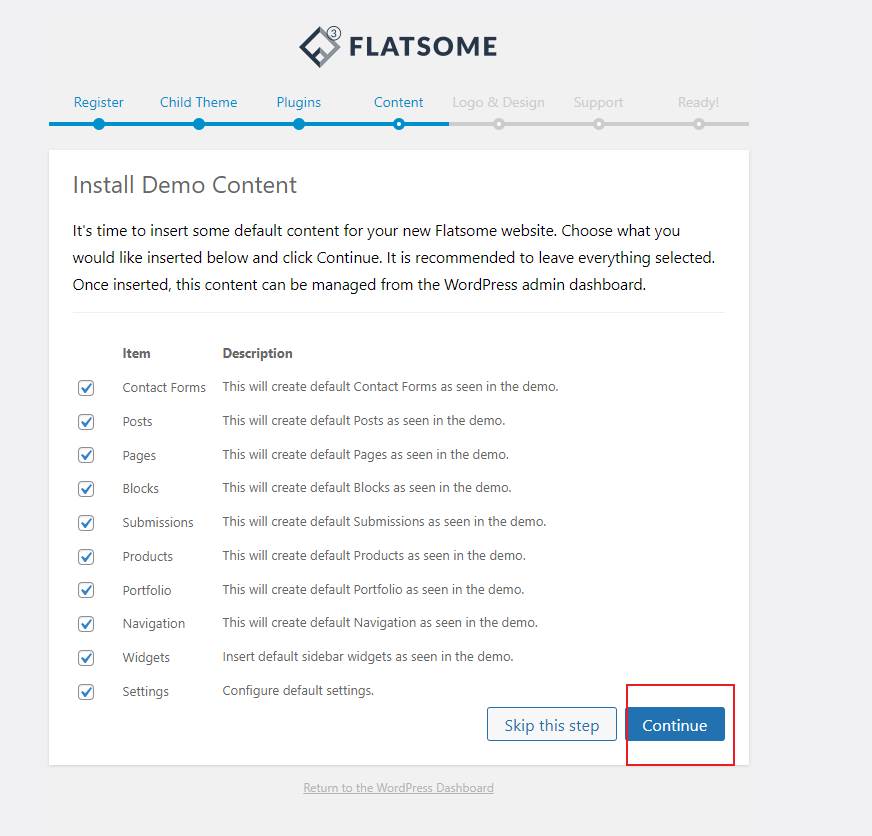Disable the Blocks demo content checkbox
The image size is (872, 836).
pos(86,489)
